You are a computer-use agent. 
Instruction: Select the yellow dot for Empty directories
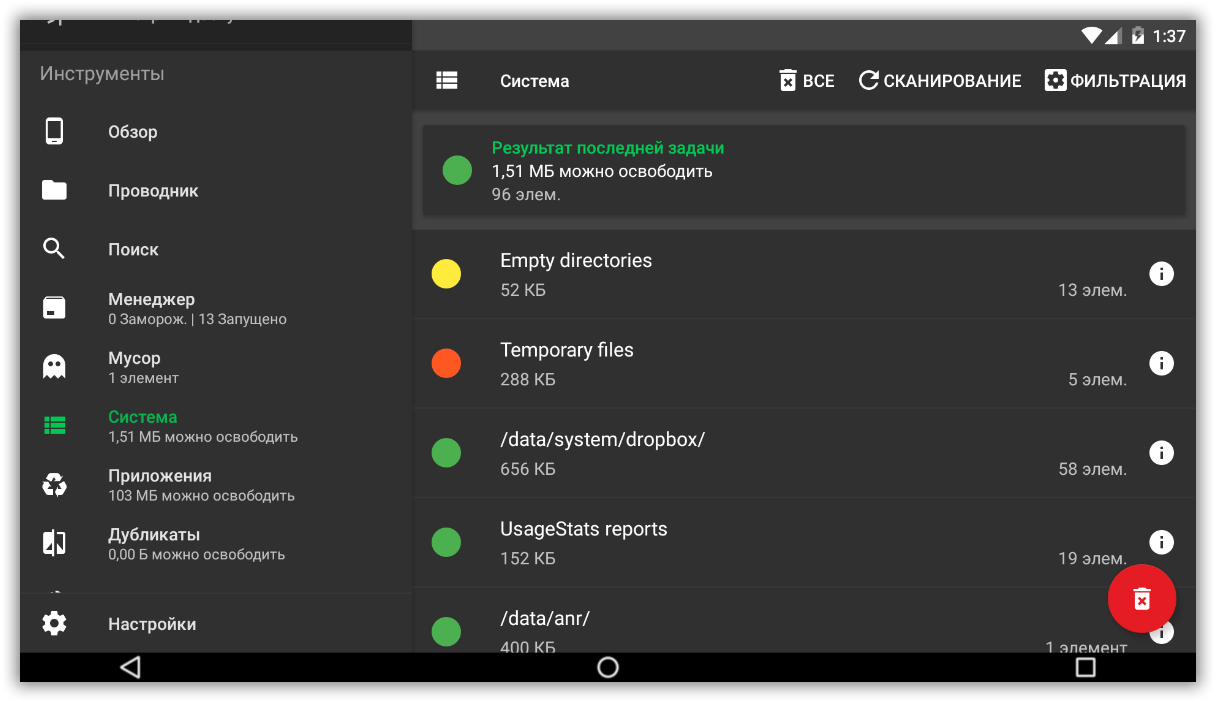tap(446, 274)
